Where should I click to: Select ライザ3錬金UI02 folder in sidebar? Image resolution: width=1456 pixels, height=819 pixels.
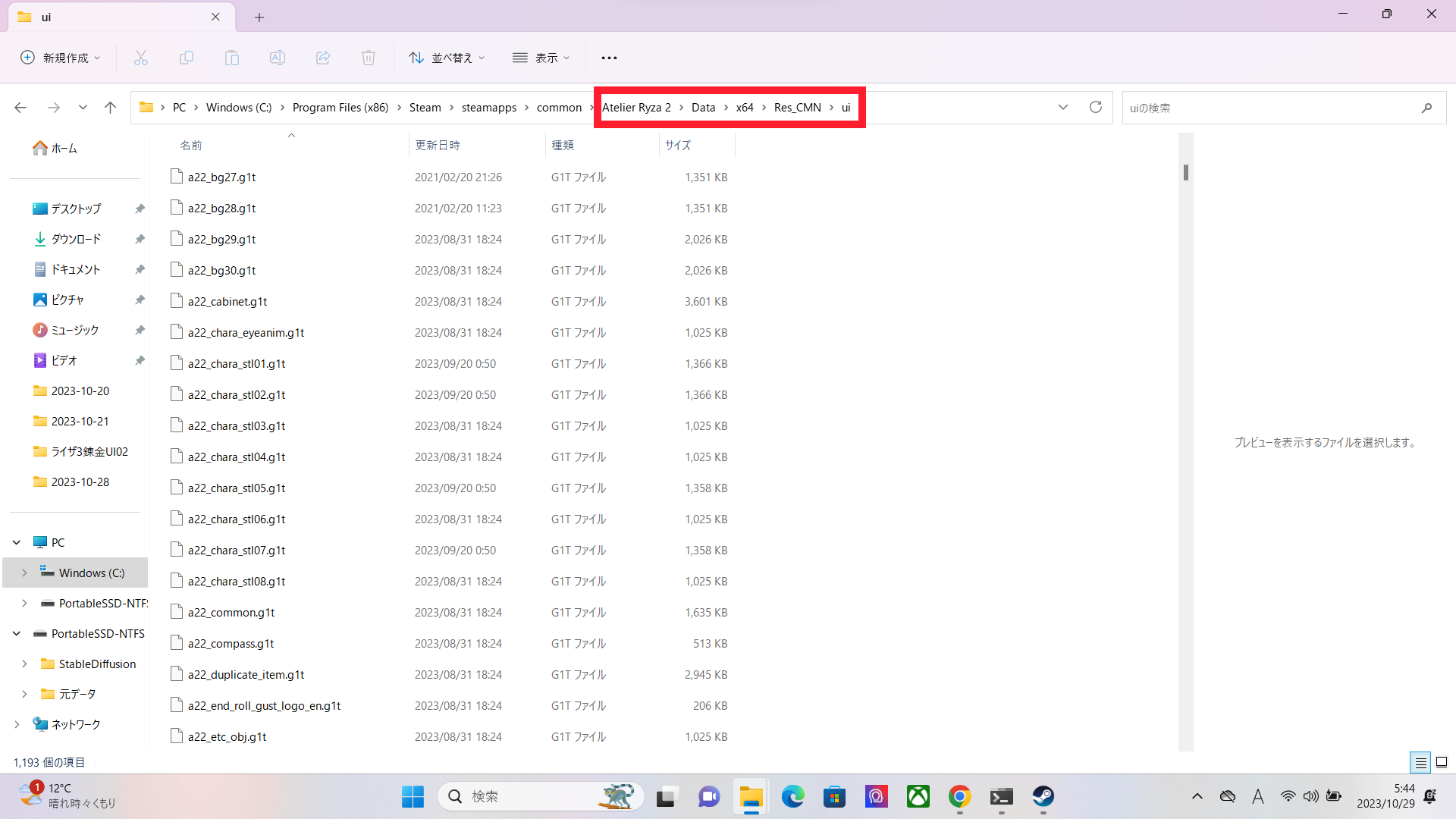(76, 451)
